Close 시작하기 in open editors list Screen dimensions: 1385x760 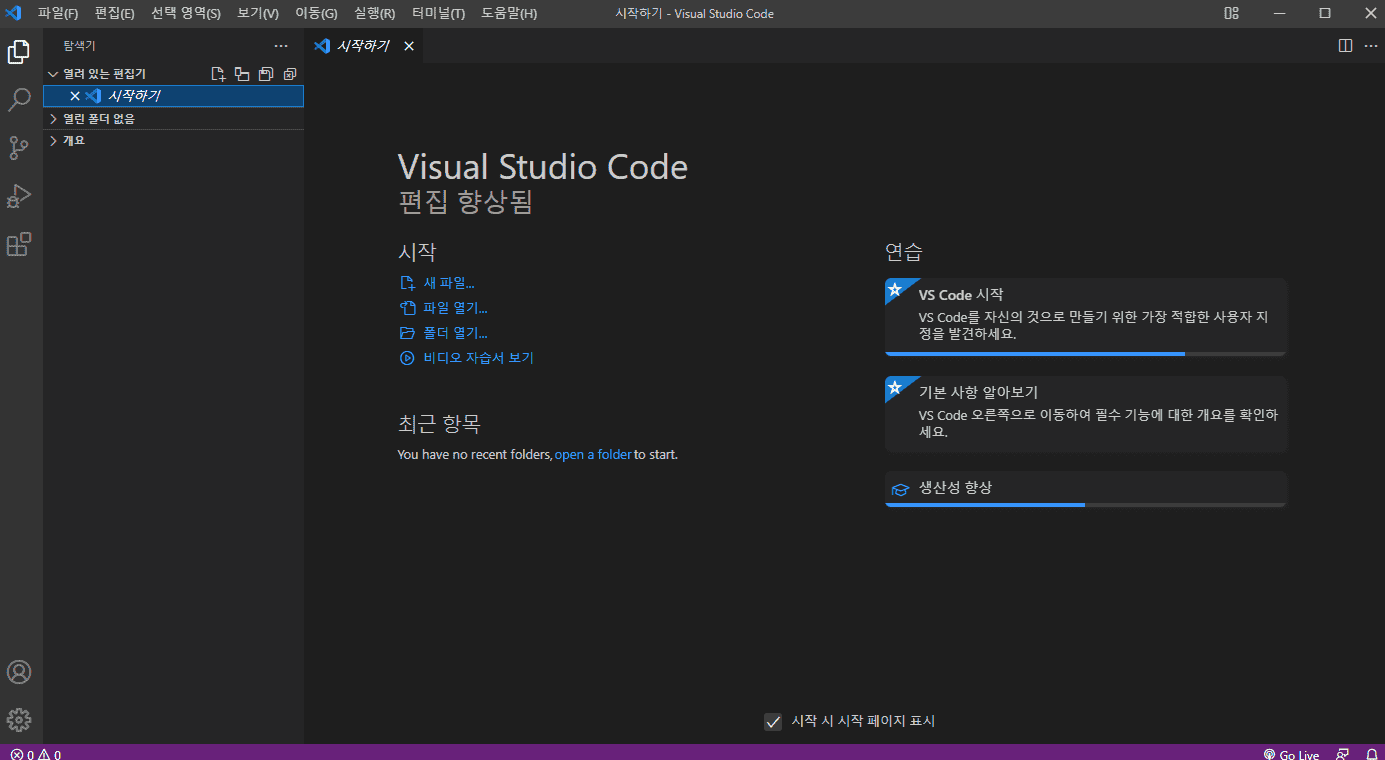click(x=75, y=96)
